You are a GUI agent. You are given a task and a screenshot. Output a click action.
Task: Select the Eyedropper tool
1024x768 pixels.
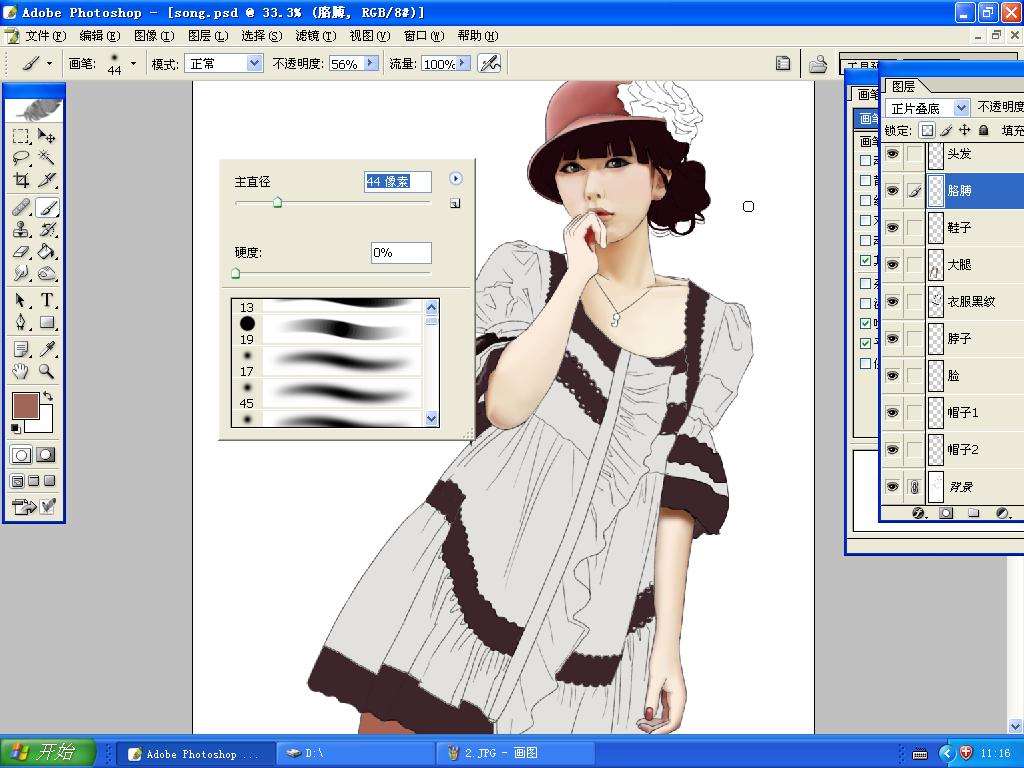(x=46, y=349)
